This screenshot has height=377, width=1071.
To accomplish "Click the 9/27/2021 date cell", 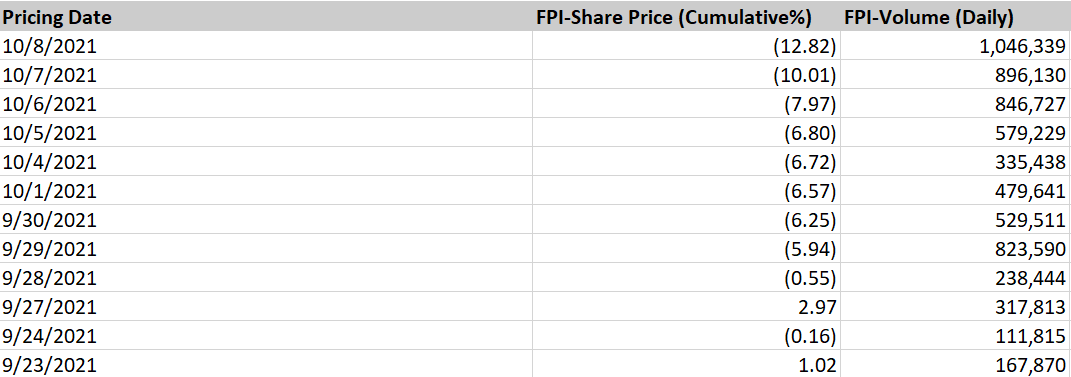I will (266, 307).
